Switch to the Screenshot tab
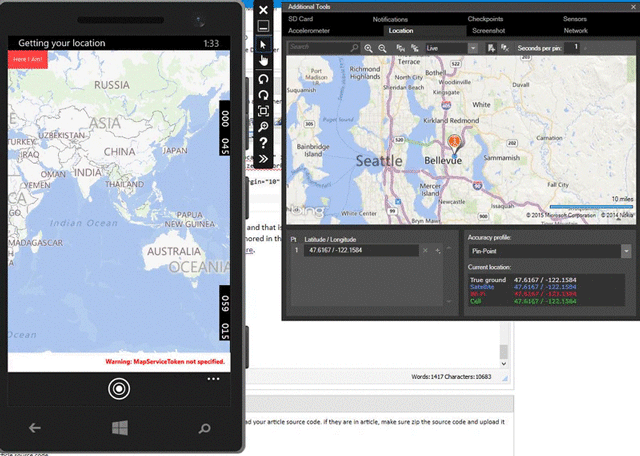Image resolution: width=640 pixels, height=456 pixels. point(489,31)
